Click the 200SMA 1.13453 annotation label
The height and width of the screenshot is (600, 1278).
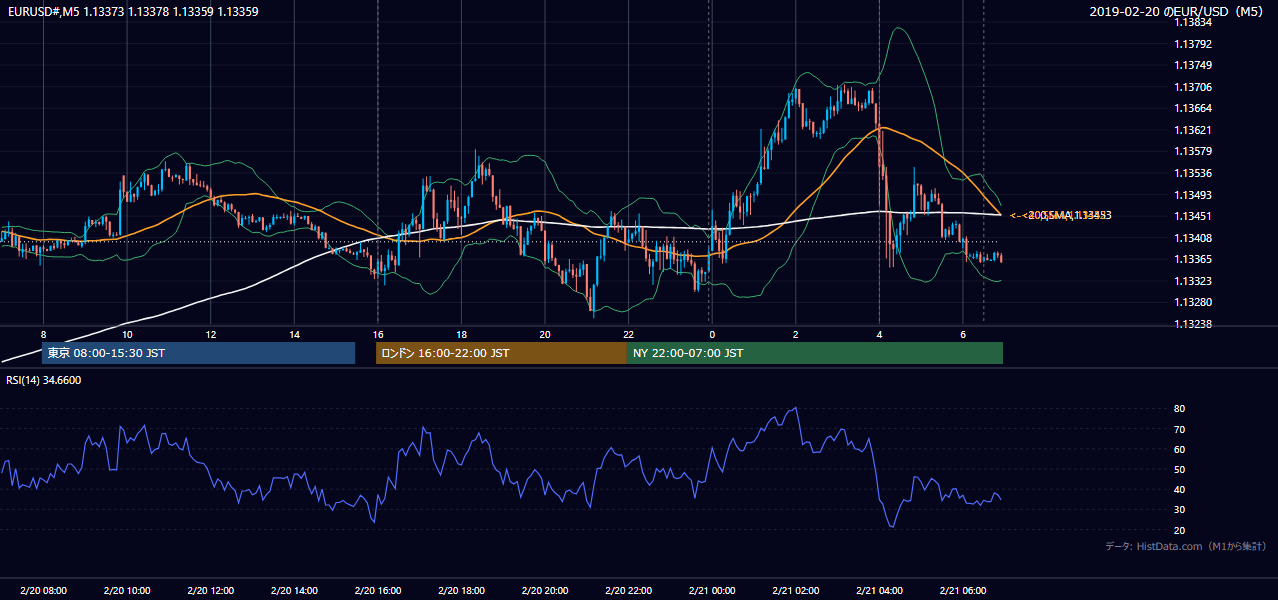click(1062, 215)
